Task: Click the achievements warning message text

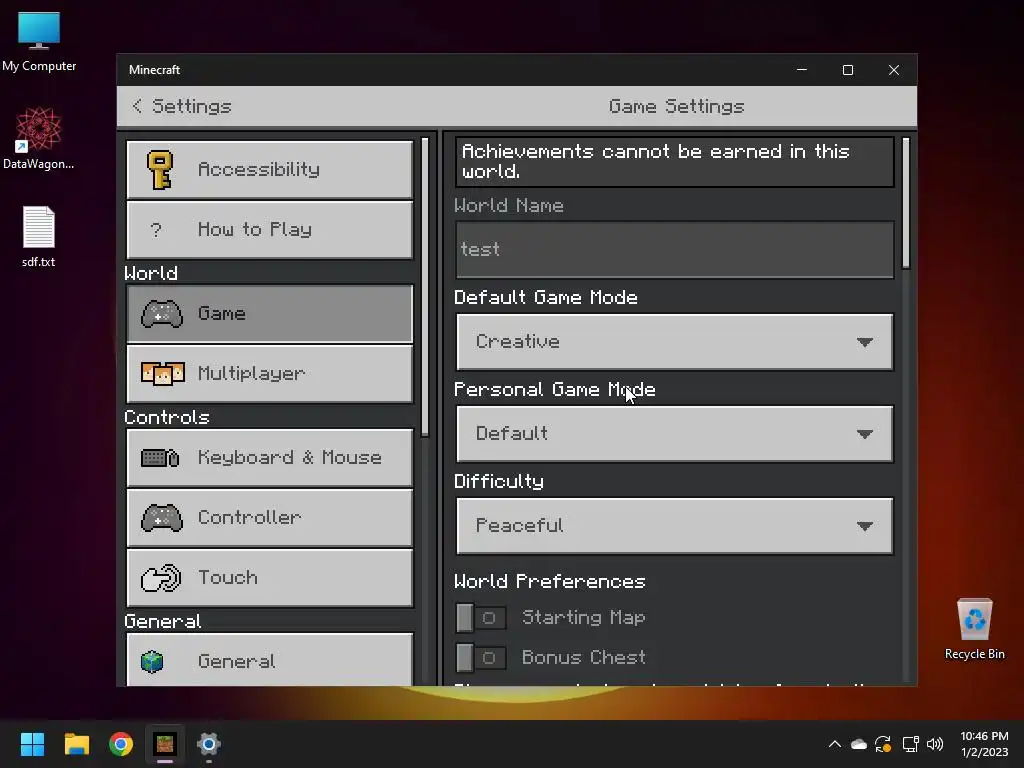Action: (x=656, y=161)
